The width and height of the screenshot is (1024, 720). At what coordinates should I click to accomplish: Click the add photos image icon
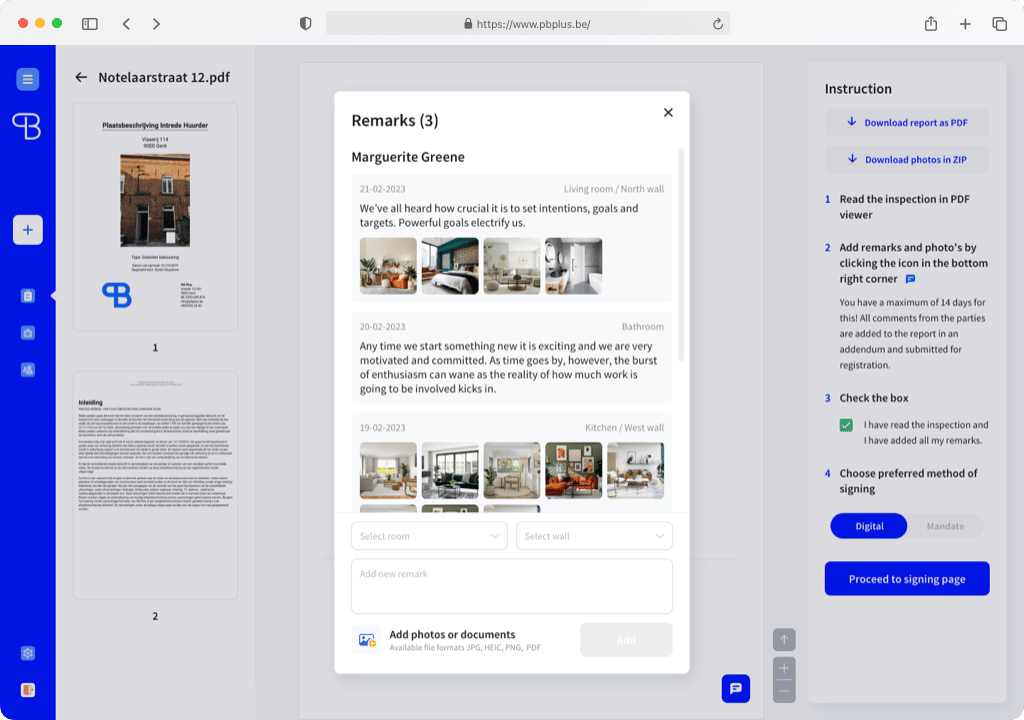(367, 640)
